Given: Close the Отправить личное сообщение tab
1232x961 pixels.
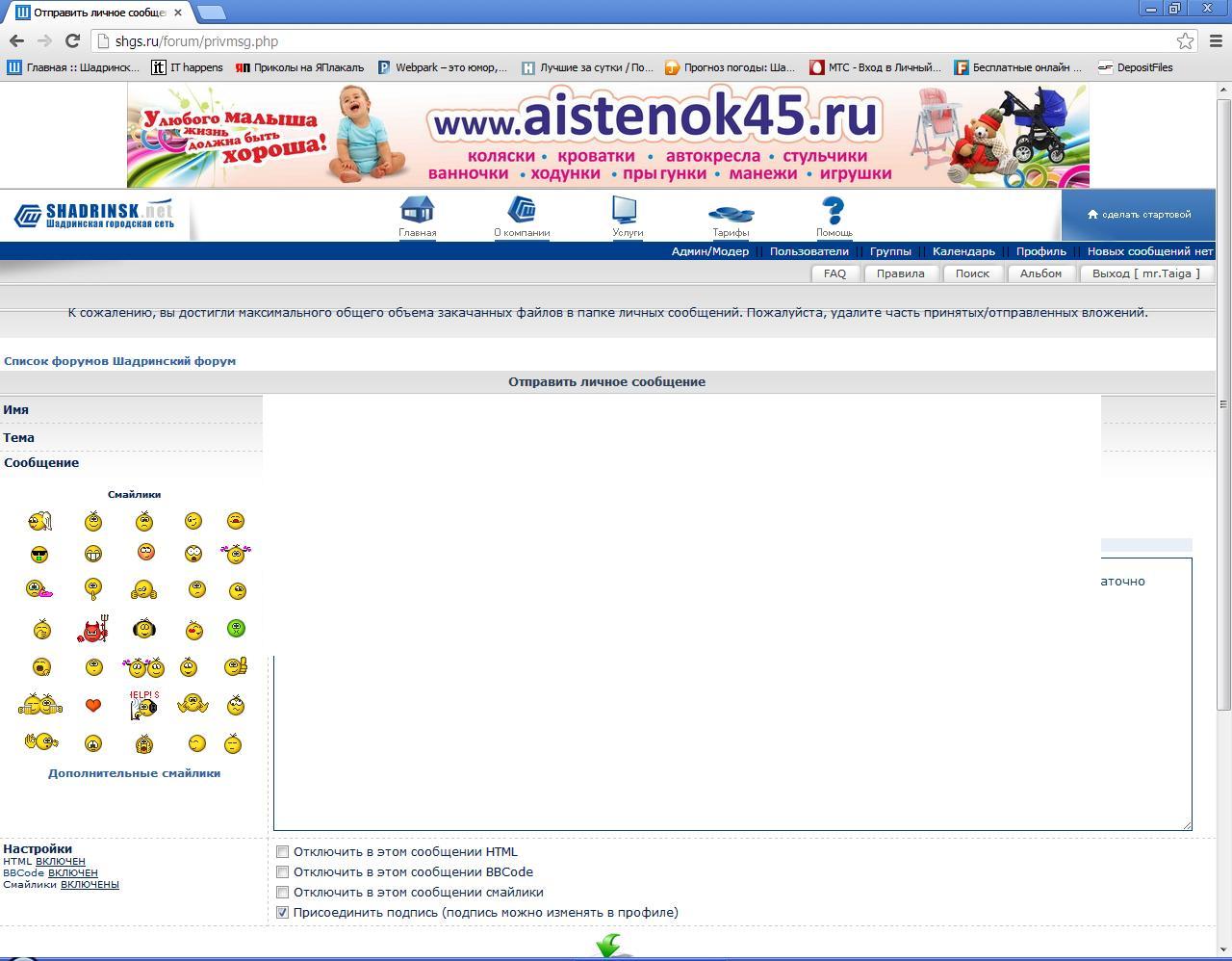Looking at the screenshot, I should tap(178, 13).
